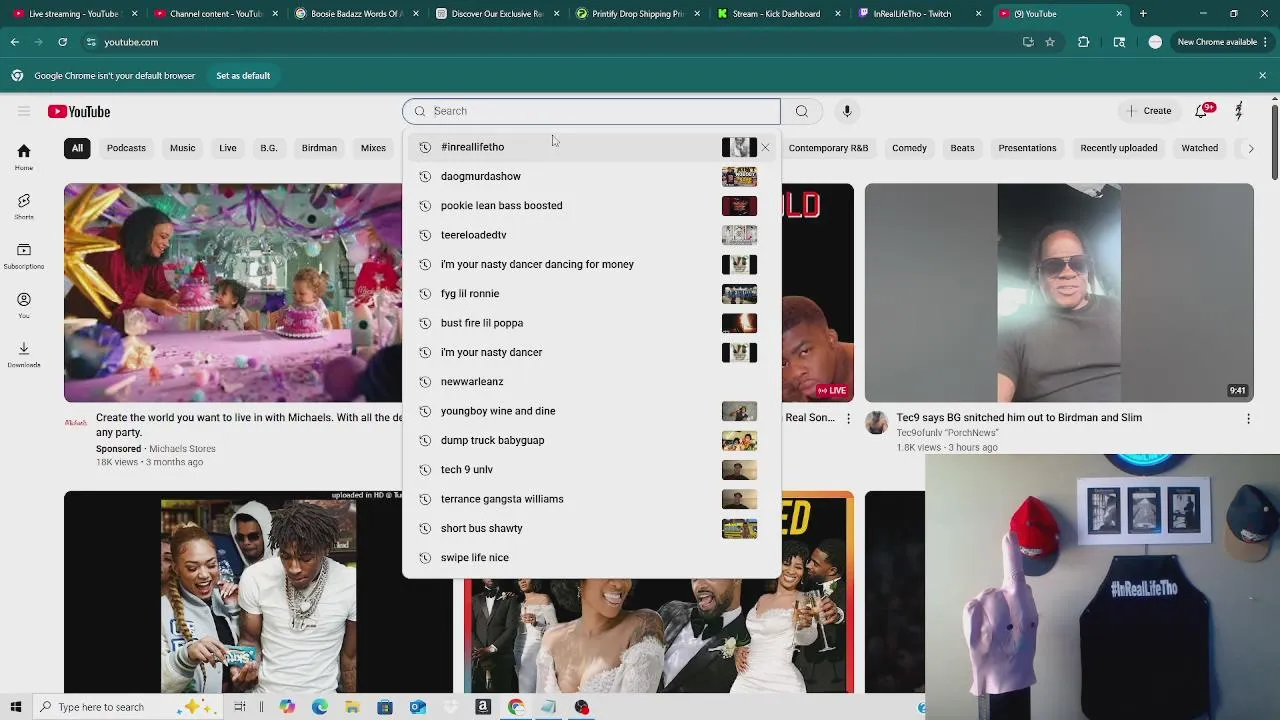The image size is (1280, 720).
Task: Open Chrome new tab with plus
Action: (x=1143, y=14)
